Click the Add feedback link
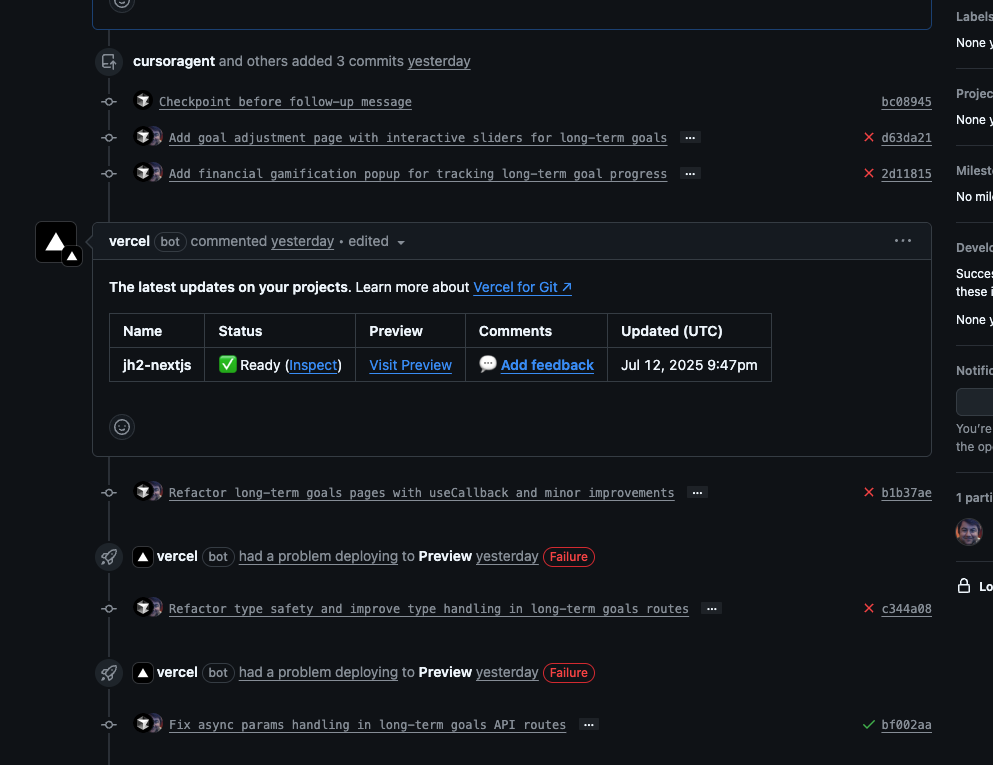The height and width of the screenshot is (765, 993). [x=547, y=365]
